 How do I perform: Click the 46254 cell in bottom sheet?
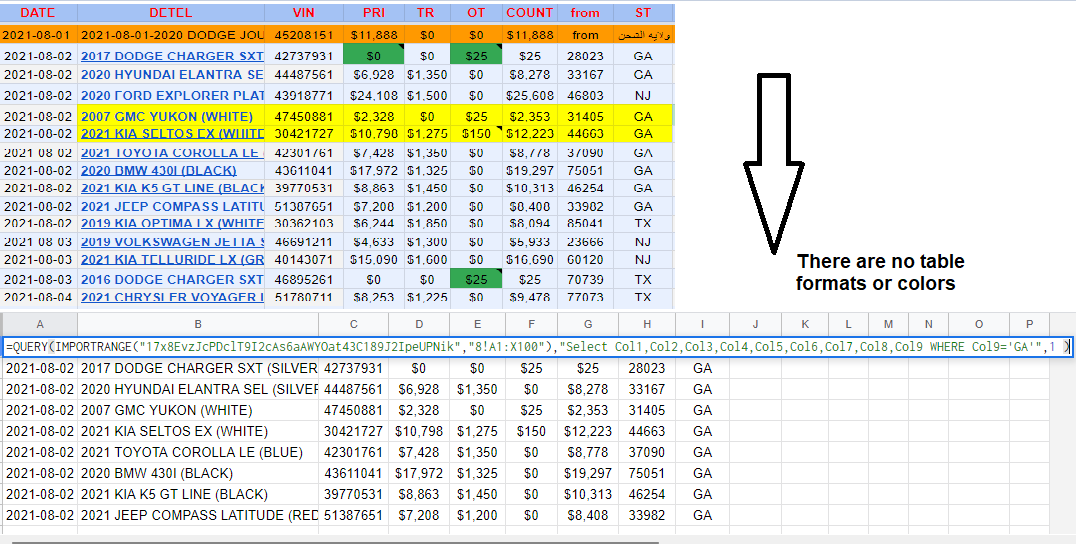coord(646,495)
